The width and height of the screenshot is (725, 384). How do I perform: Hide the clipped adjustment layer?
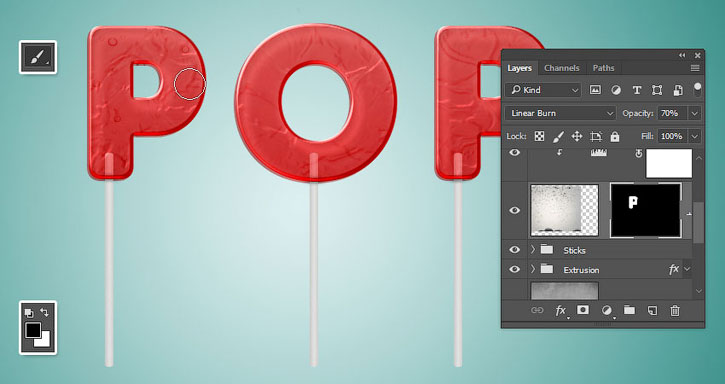tap(515, 153)
